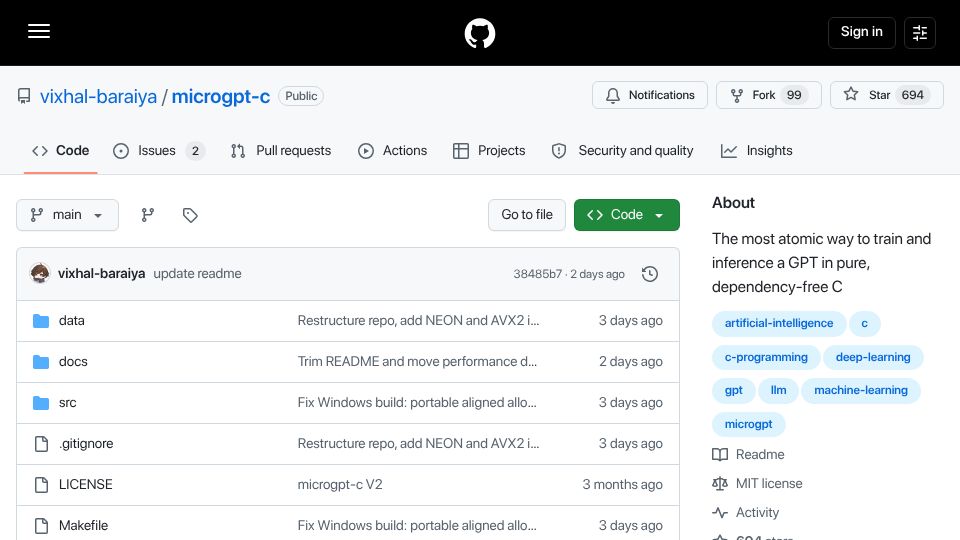Click the Sign in button
Screen dimensions: 960x540
[861, 32]
